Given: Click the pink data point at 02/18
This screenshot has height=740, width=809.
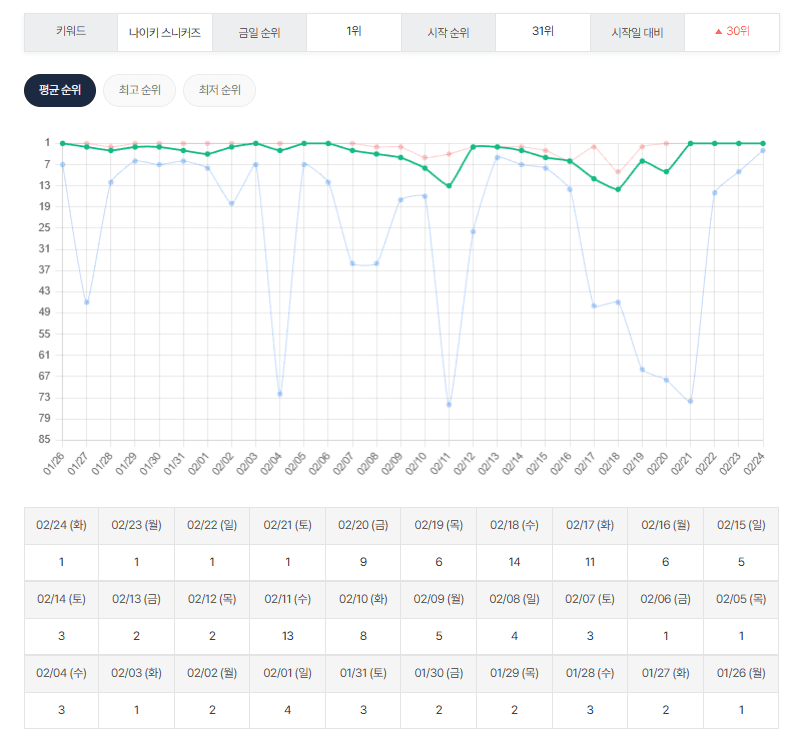Looking at the screenshot, I should pyautogui.click(x=618, y=172).
